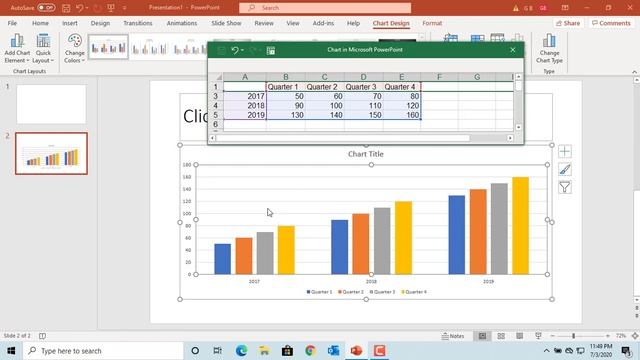Open Chart Styles brush button
Screen dimensions: 640x360
pyautogui.click(x=565, y=169)
